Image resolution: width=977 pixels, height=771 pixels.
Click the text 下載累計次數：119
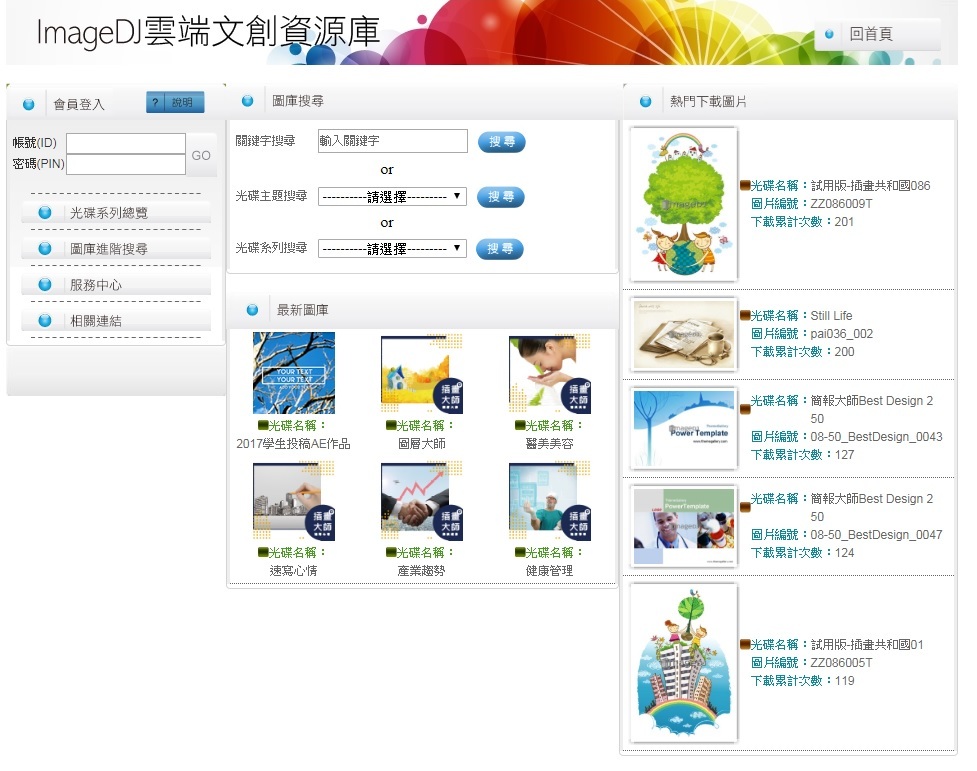[x=803, y=681]
